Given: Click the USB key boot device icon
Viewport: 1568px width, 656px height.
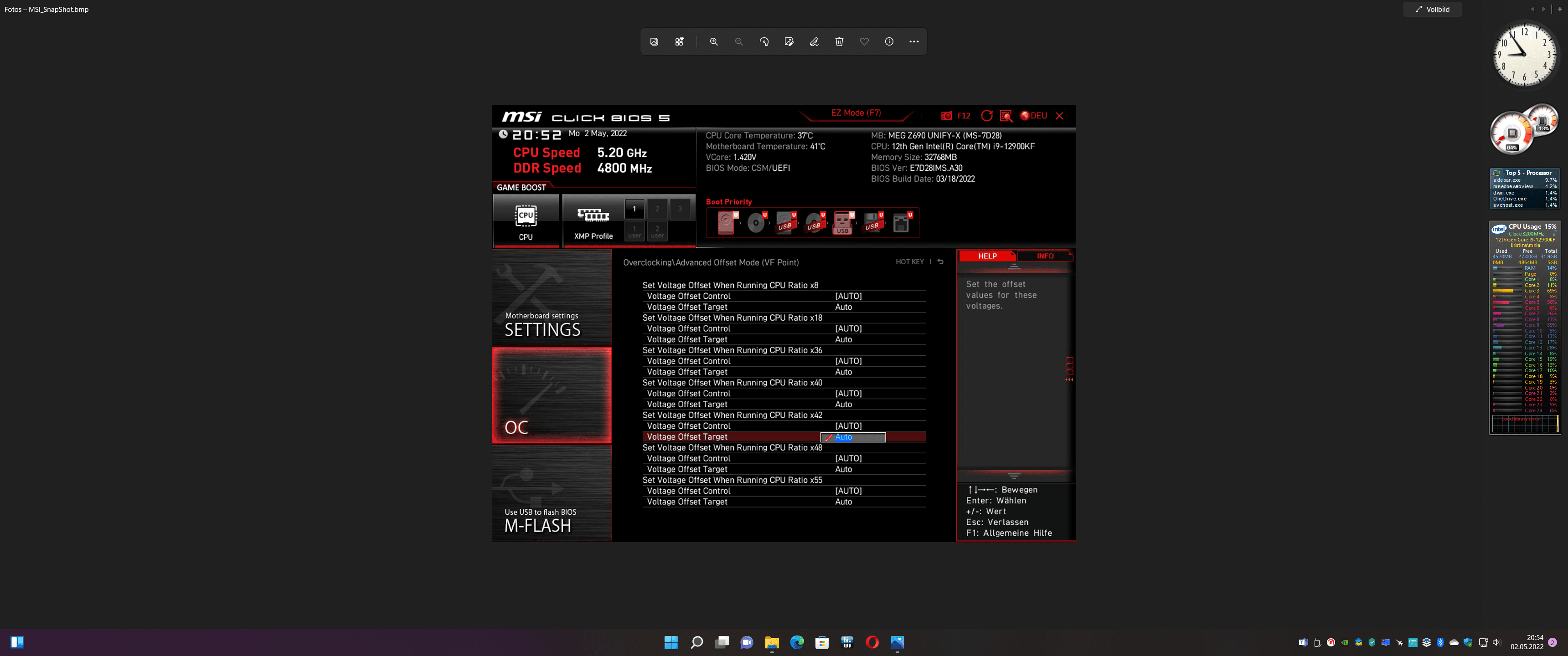Looking at the screenshot, I should click(844, 223).
